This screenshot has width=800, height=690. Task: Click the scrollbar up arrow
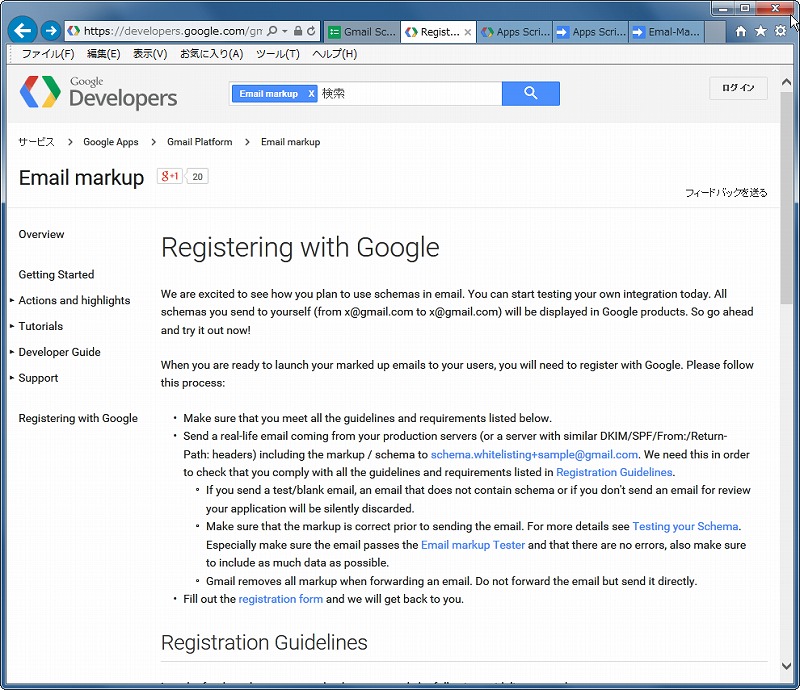(786, 82)
